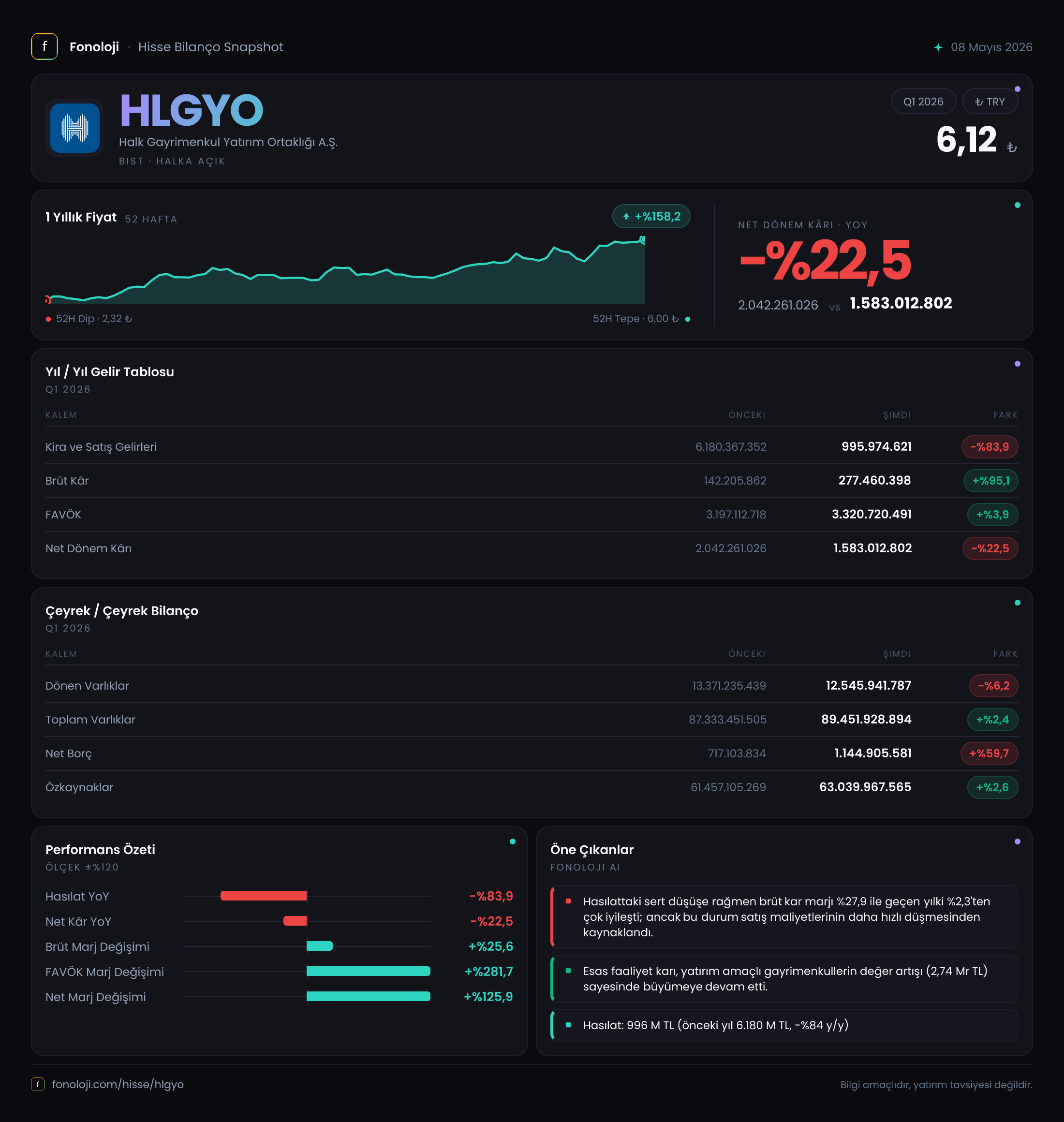1064x1122 pixels.
Task: Click the 1.144.905.581 Net Borç value
Action: pyautogui.click(x=873, y=753)
